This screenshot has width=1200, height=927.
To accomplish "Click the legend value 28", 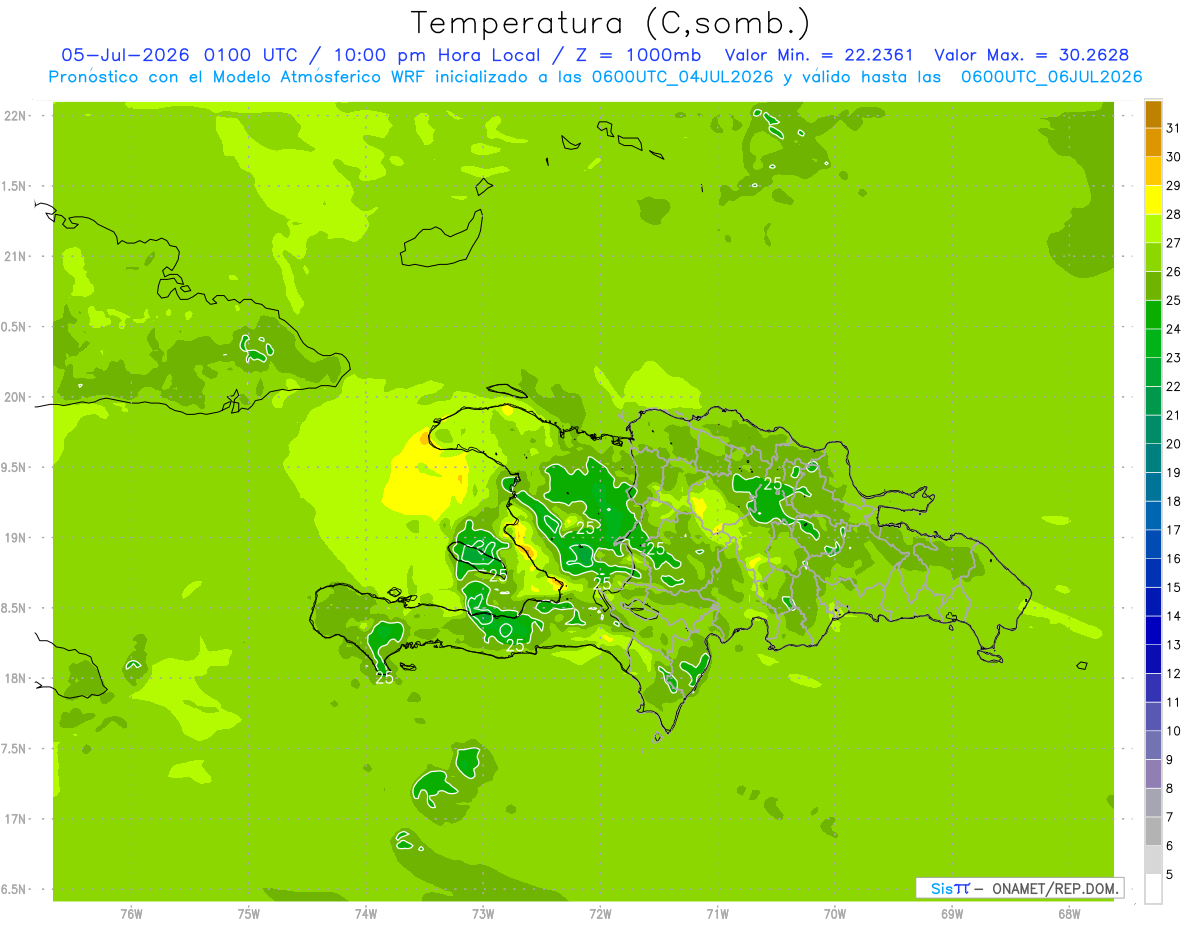I will [1173, 214].
